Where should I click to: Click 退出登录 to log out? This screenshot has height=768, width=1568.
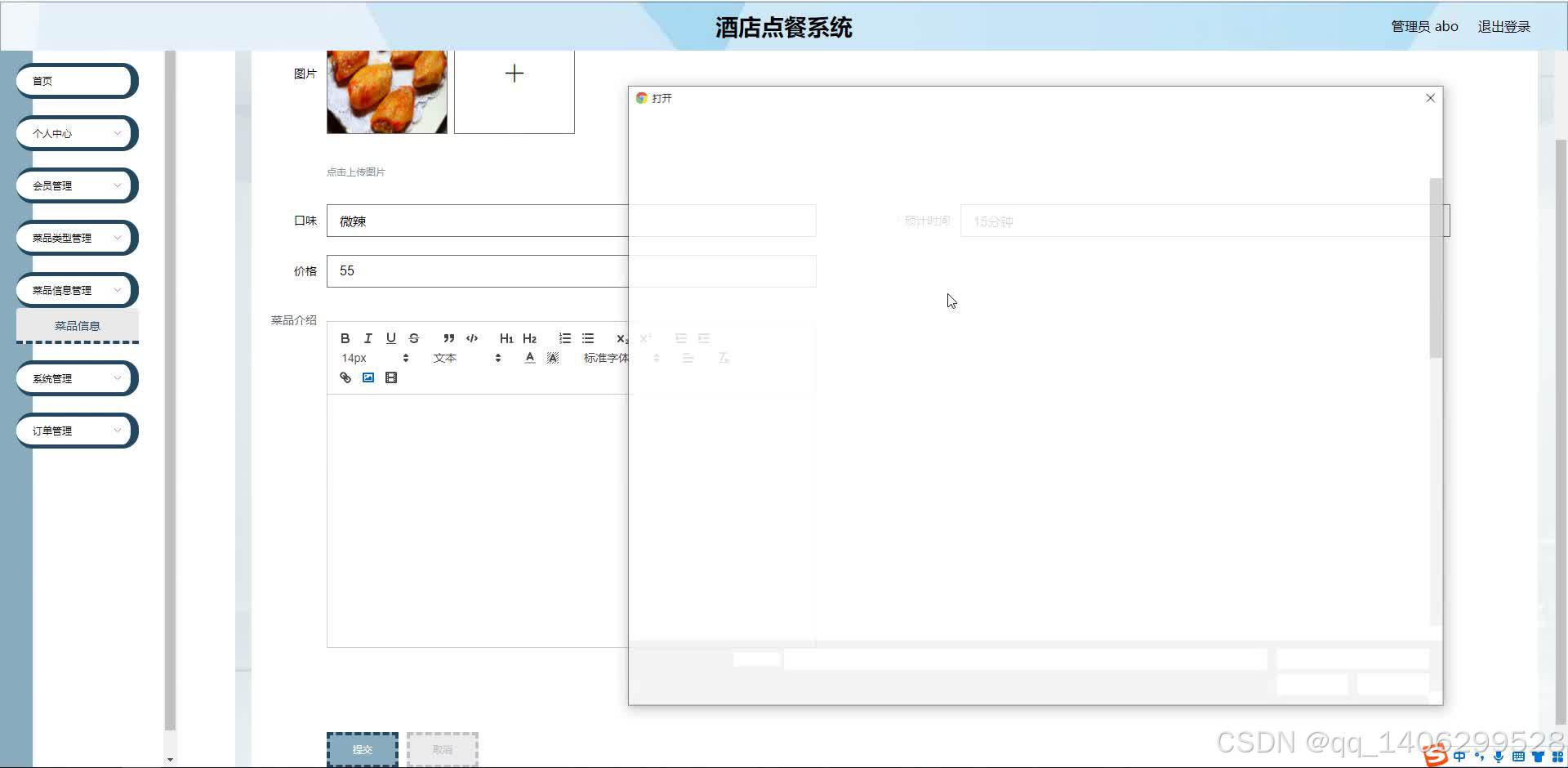coord(1503,27)
